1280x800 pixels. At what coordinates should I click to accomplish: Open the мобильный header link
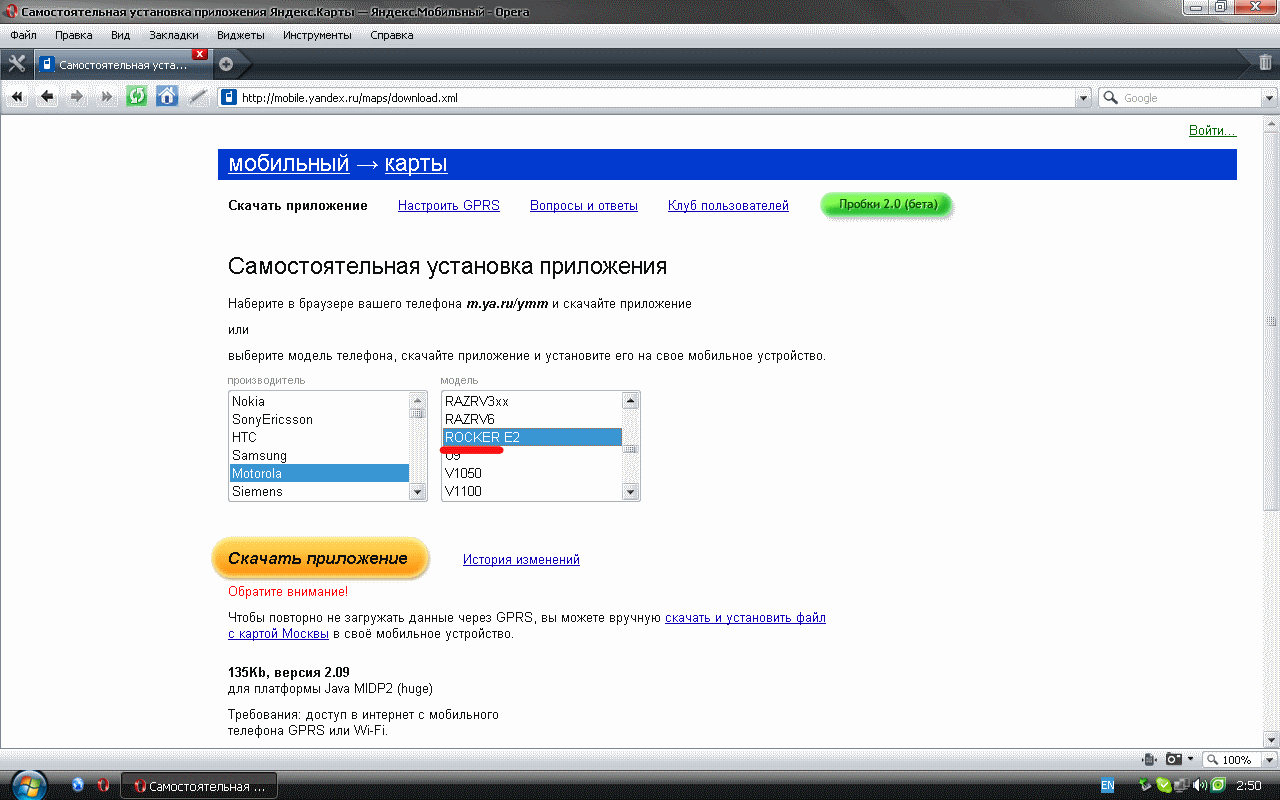click(x=288, y=163)
